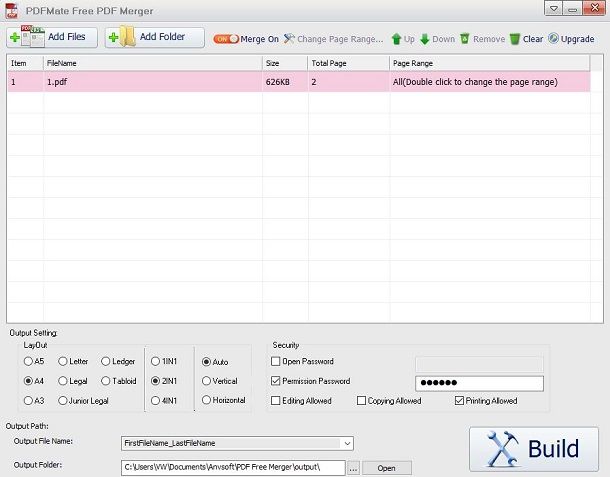Viewport: 610px width, 477px height.
Task: Move file Down with green arrow
Action: 437,39
